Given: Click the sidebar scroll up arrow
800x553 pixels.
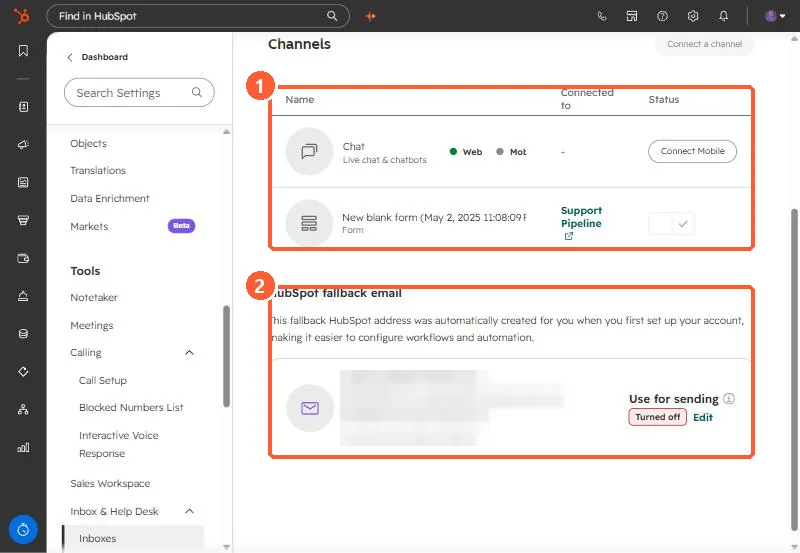Looking at the screenshot, I should click(x=227, y=132).
